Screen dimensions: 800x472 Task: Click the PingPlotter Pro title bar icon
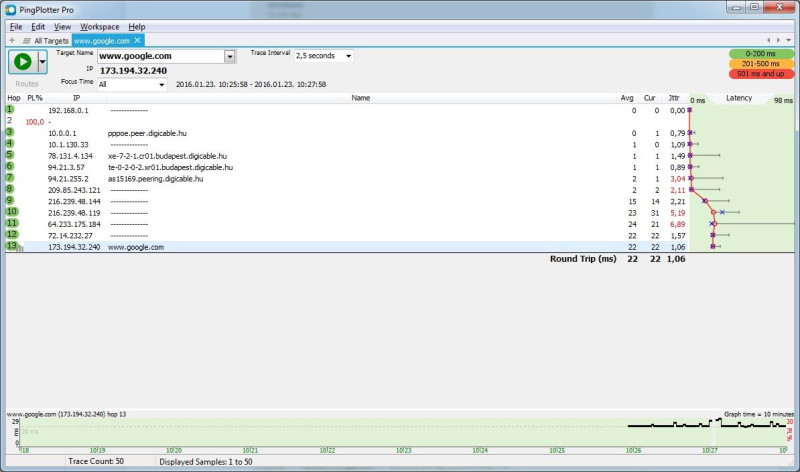click(x=10, y=10)
